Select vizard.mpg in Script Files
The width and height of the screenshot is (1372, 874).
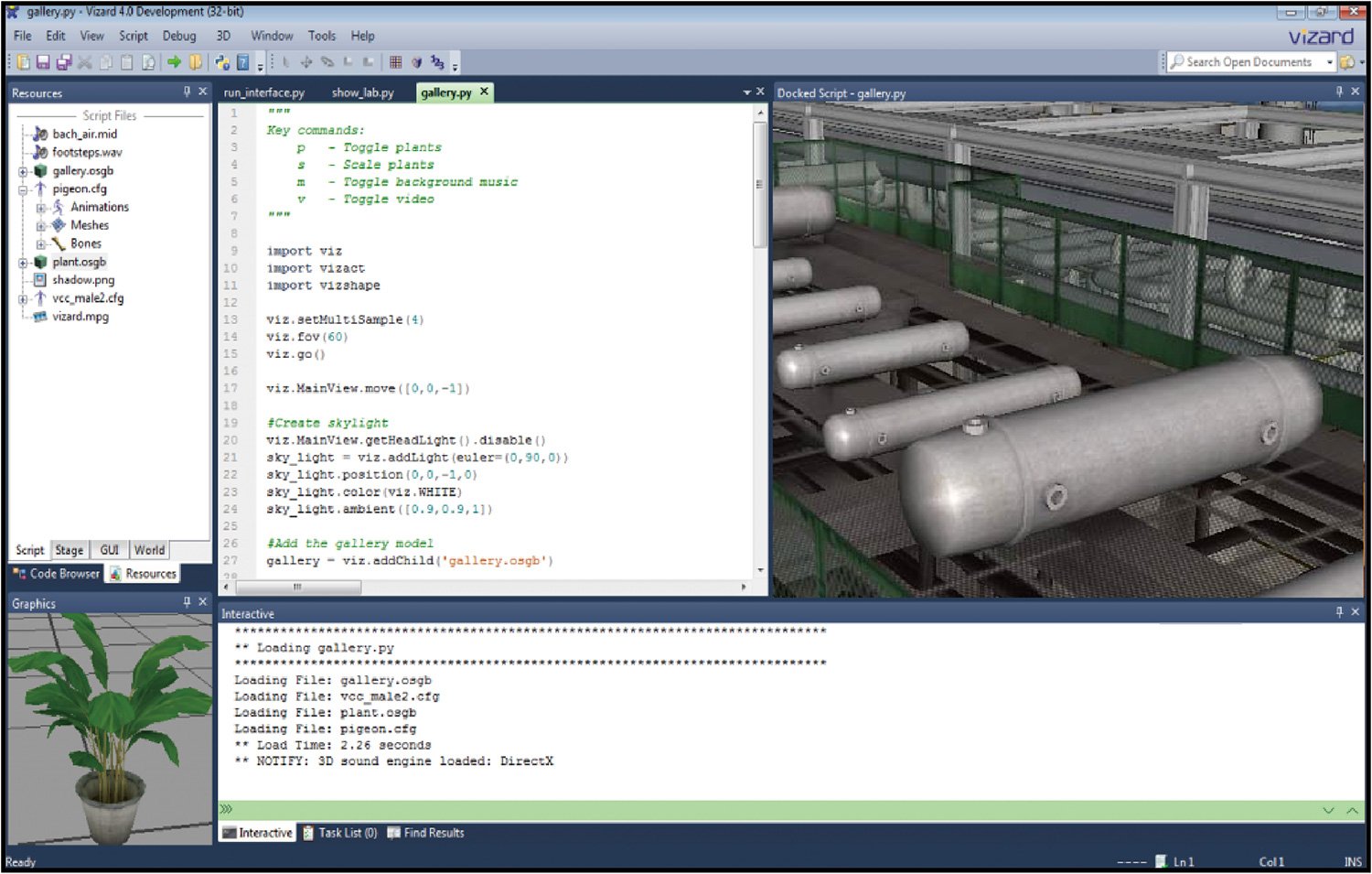tap(80, 317)
